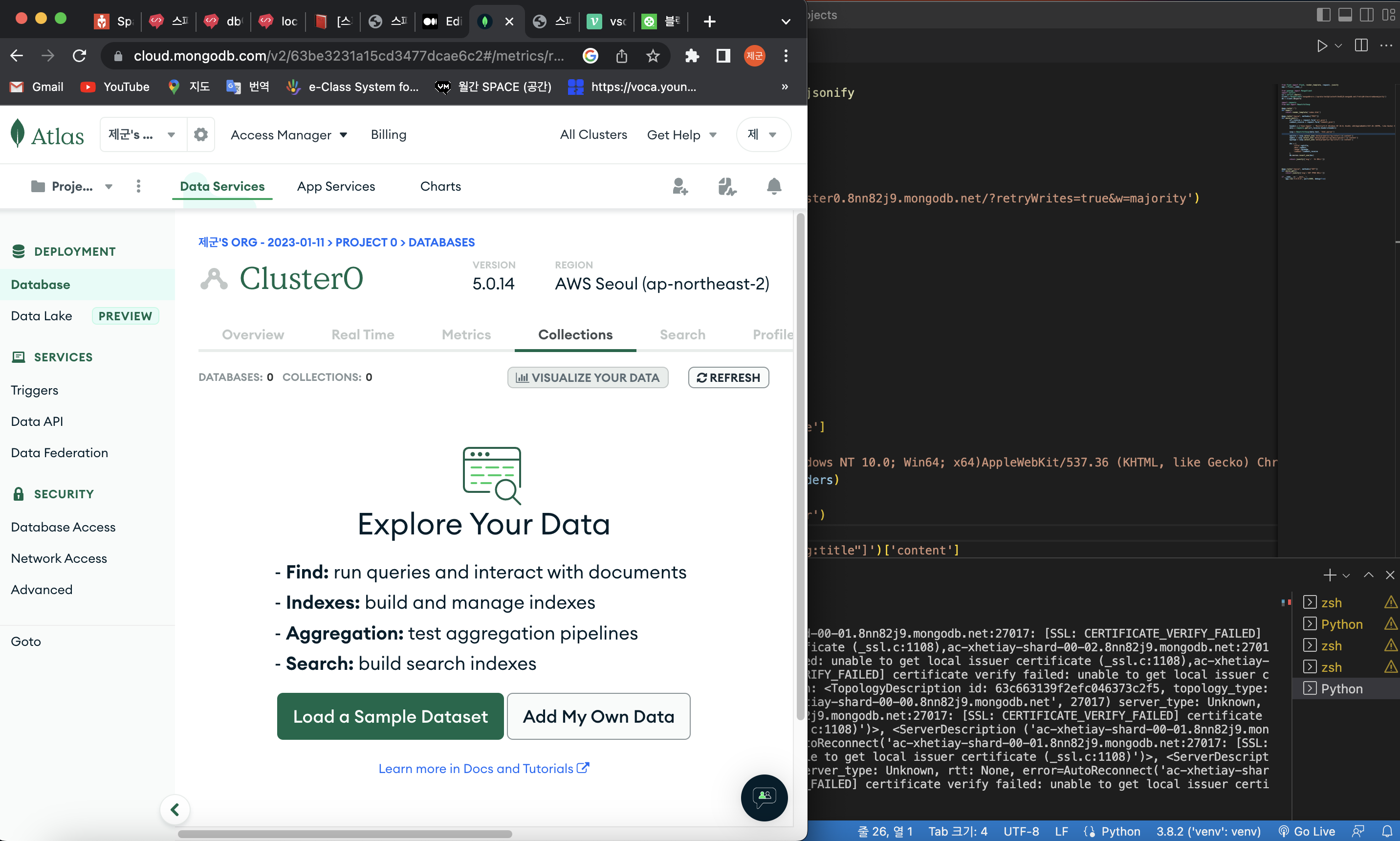Image resolution: width=1400 pixels, height=841 pixels.
Task: Click the Refresh button
Action: click(x=728, y=377)
